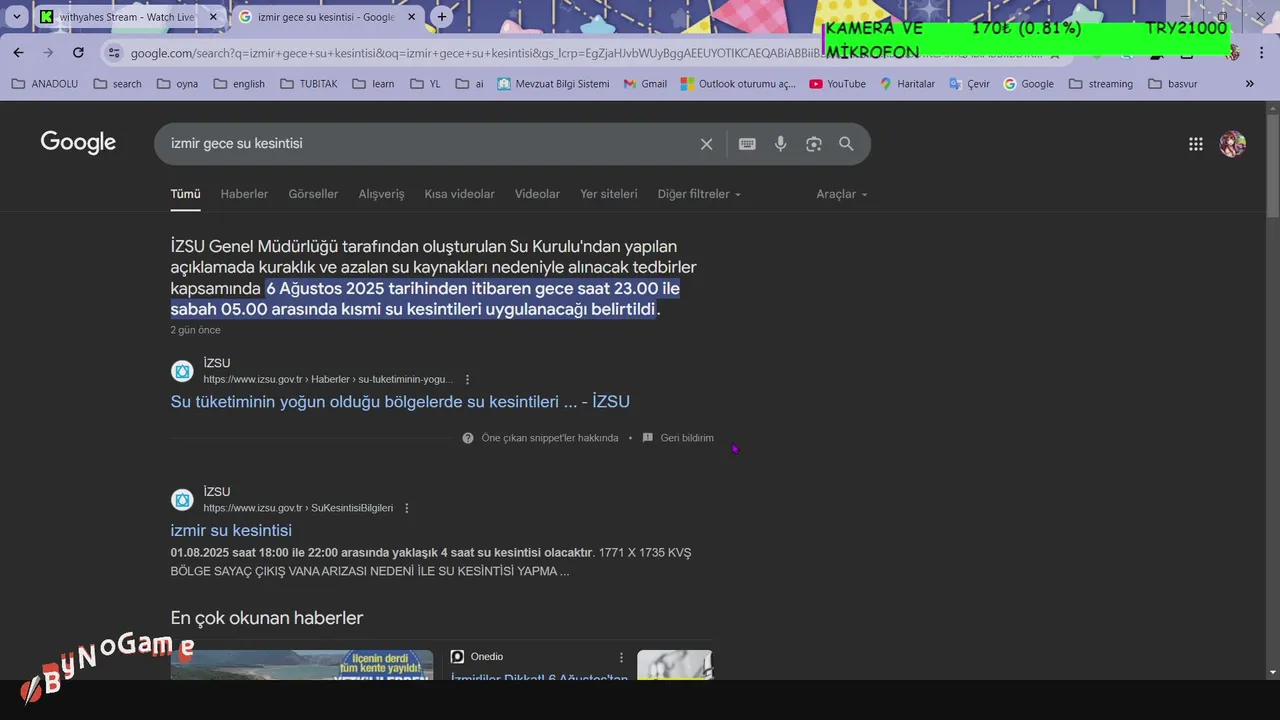
Task: Open the Diğer filtreler dropdown
Action: (699, 194)
